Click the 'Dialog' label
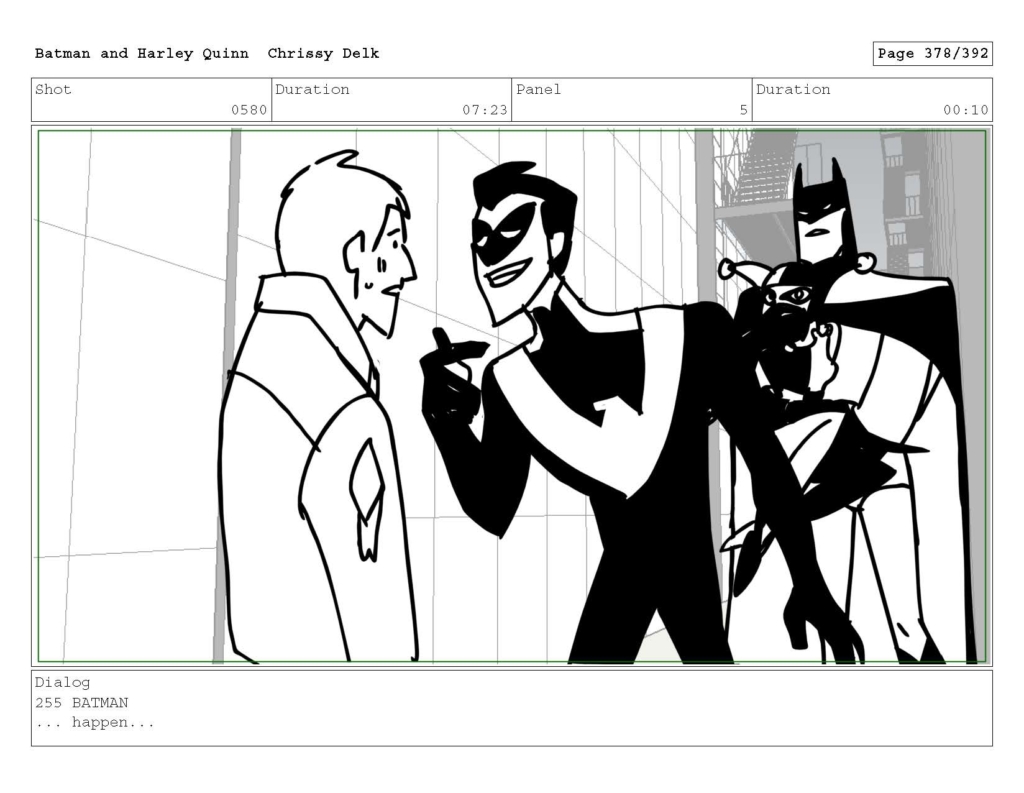1024x793 pixels. click(x=63, y=683)
